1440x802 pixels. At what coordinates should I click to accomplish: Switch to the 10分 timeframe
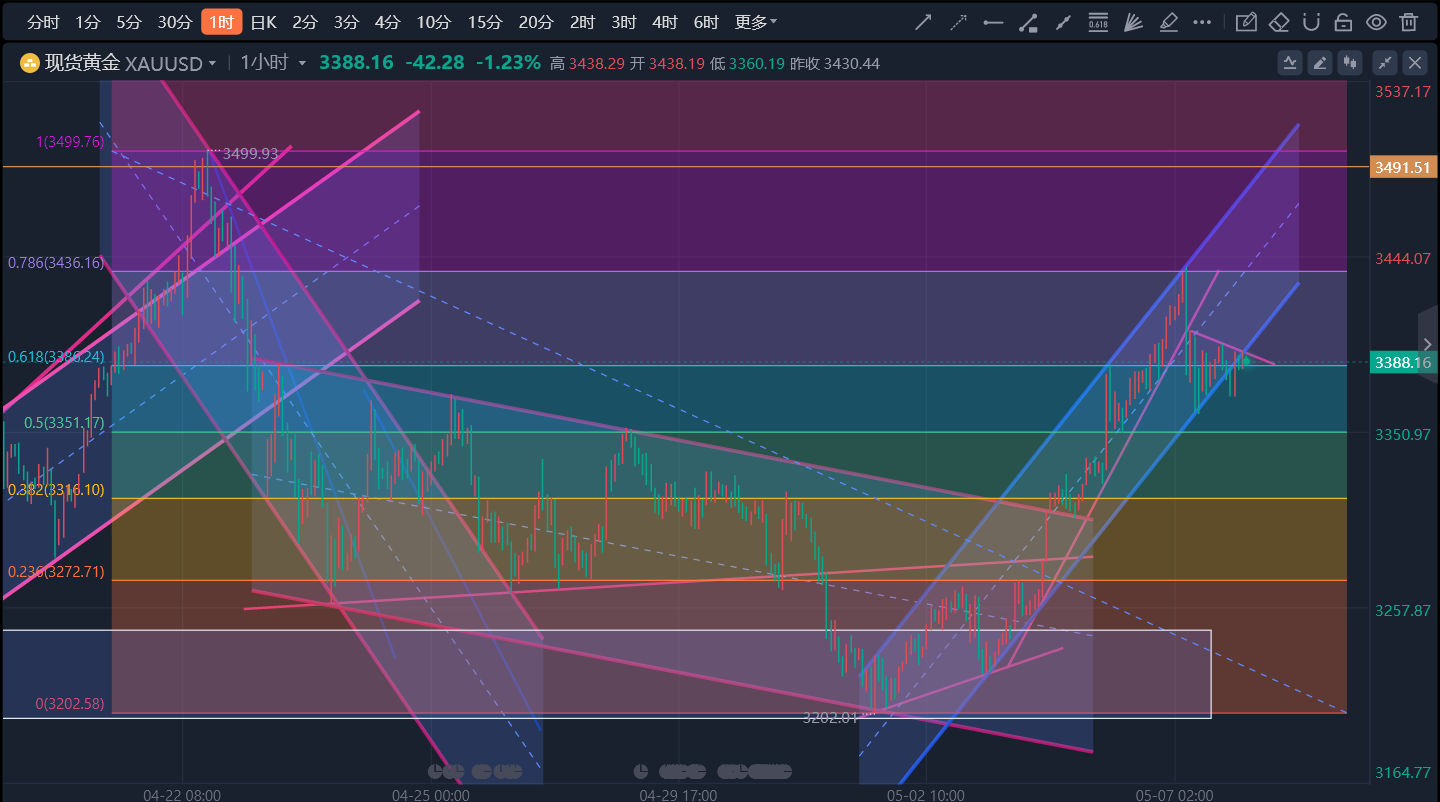[433, 22]
